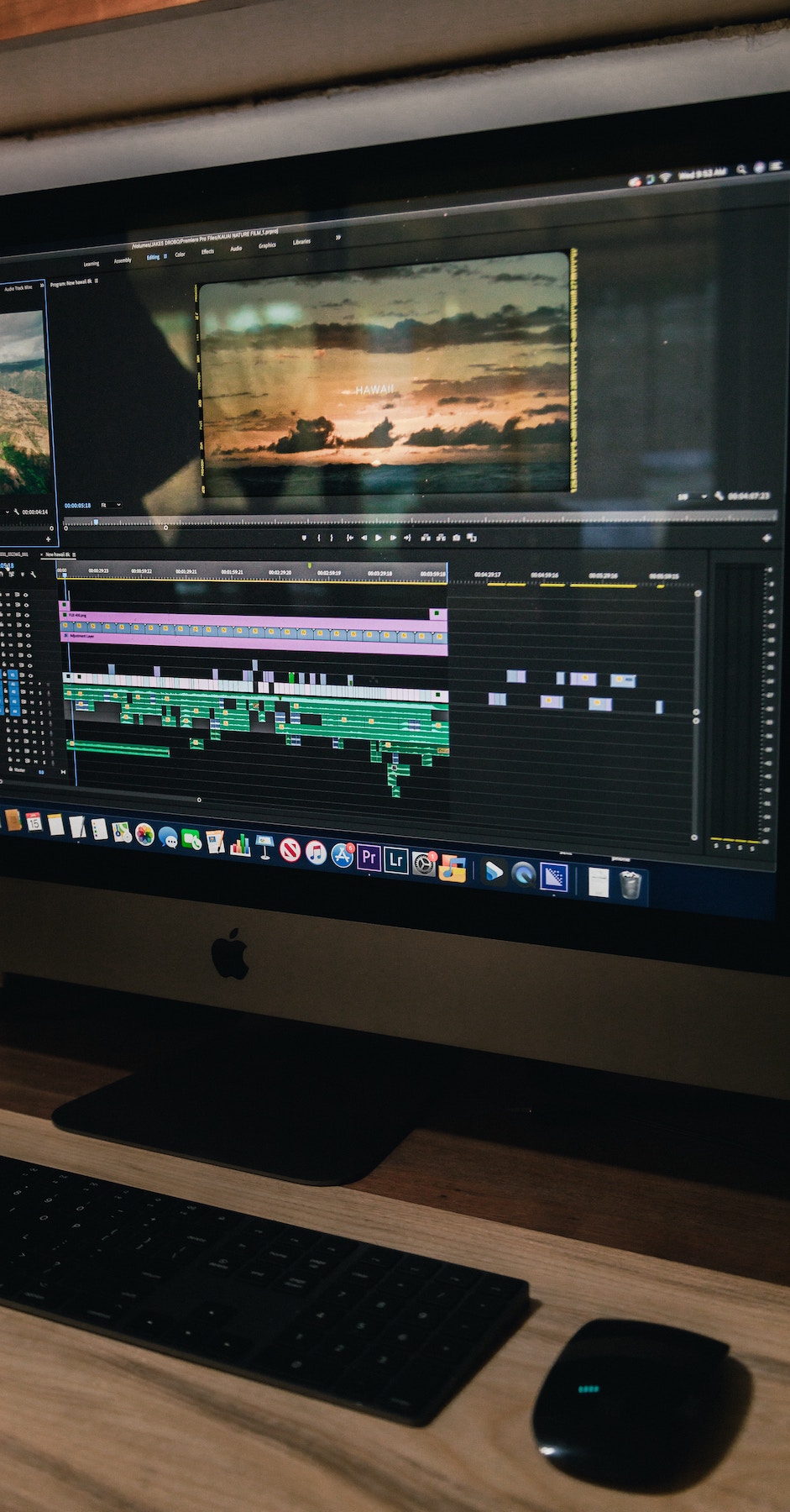
Task: Switch to the Color workspace tab
Action: 180,255
